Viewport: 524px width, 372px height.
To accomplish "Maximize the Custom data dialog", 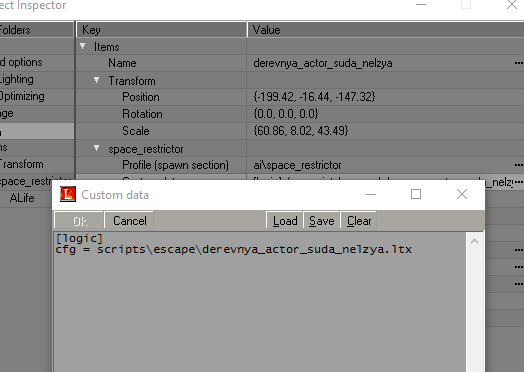I will [416, 194].
